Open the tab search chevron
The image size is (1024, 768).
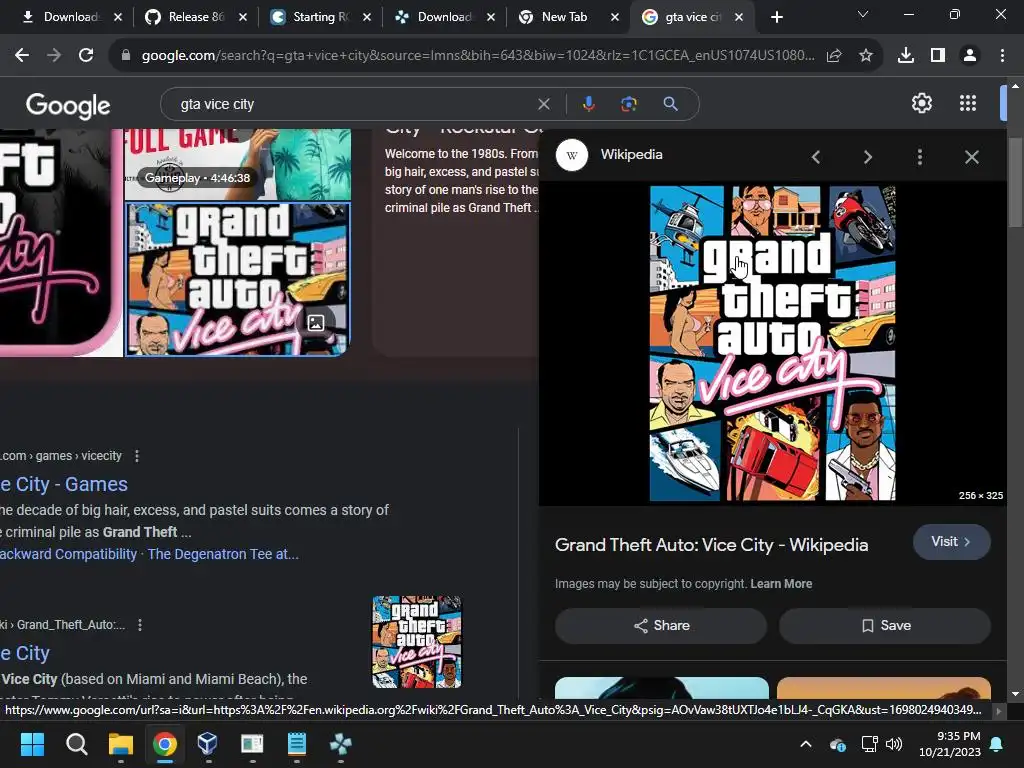[x=863, y=14]
